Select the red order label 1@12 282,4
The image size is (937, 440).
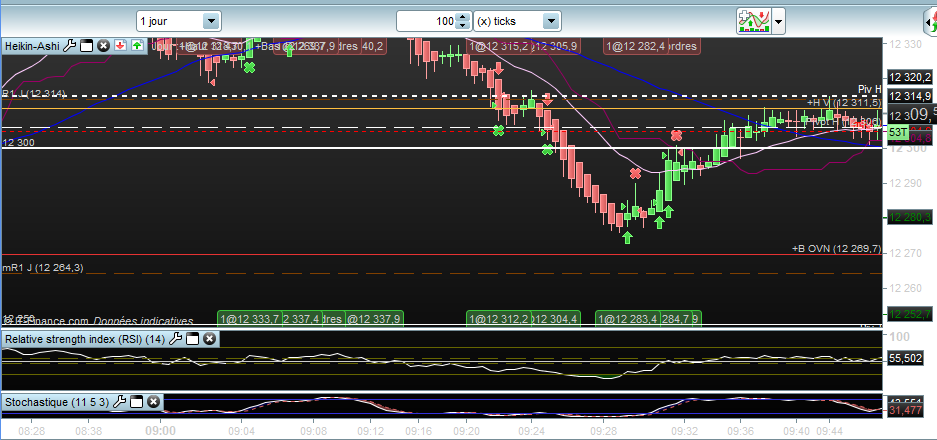click(x=636, y=46)
